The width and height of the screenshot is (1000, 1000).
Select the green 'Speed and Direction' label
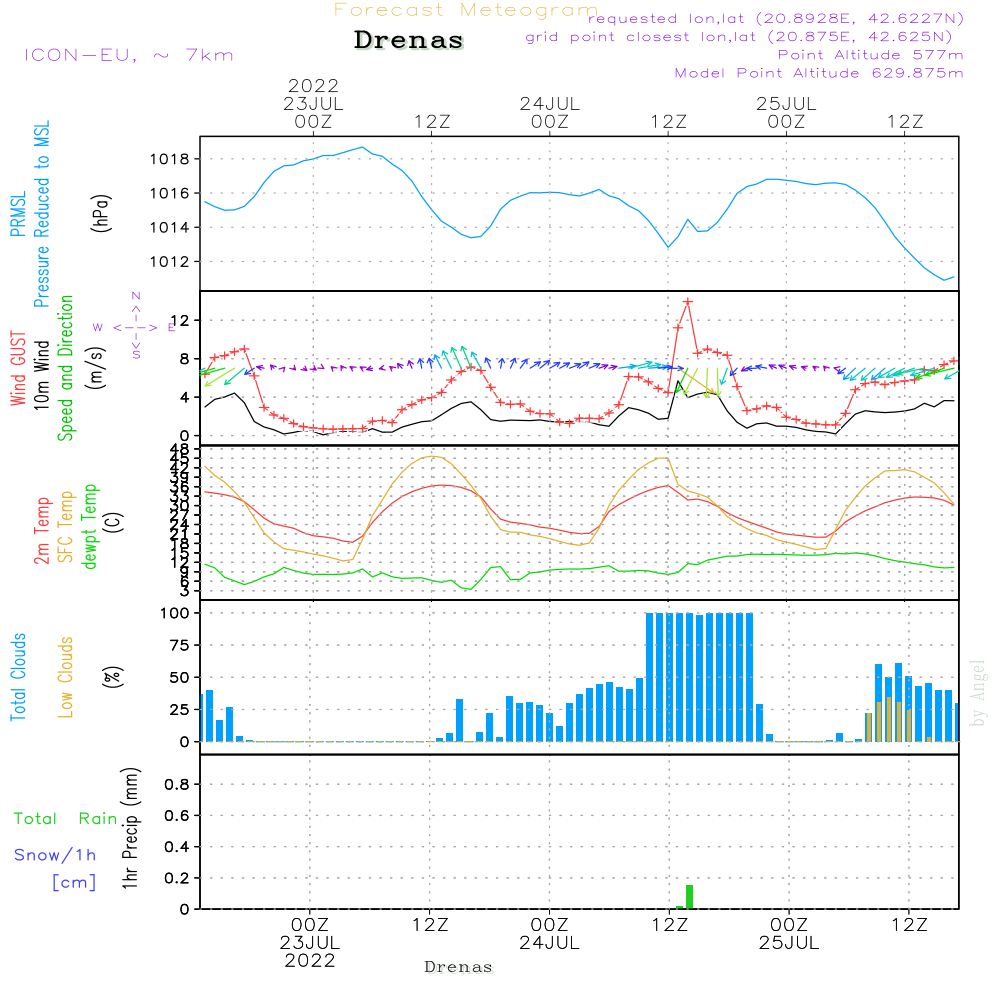tap(65, 368)
